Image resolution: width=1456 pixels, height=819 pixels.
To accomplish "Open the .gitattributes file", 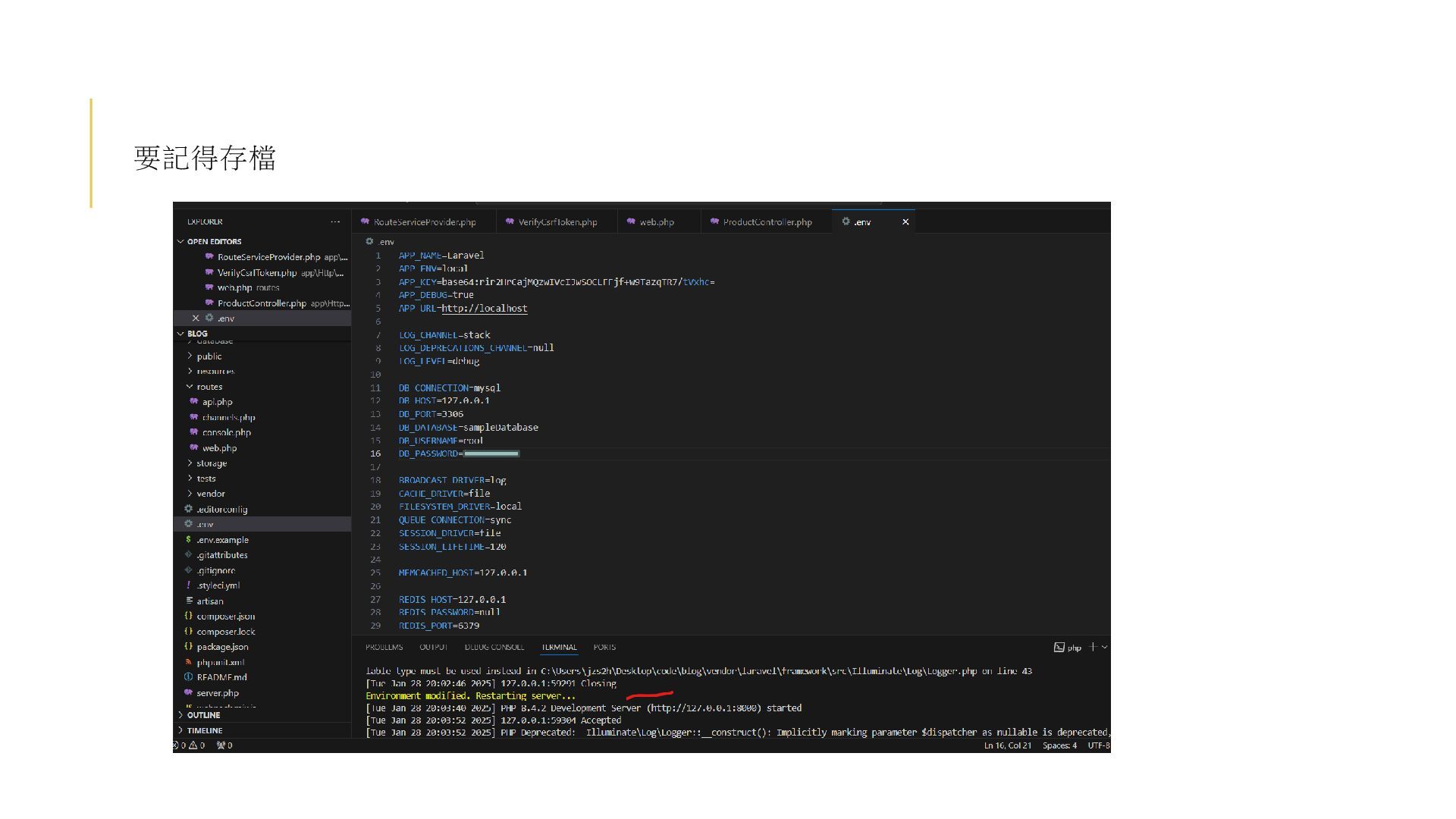I will [262, 555].
